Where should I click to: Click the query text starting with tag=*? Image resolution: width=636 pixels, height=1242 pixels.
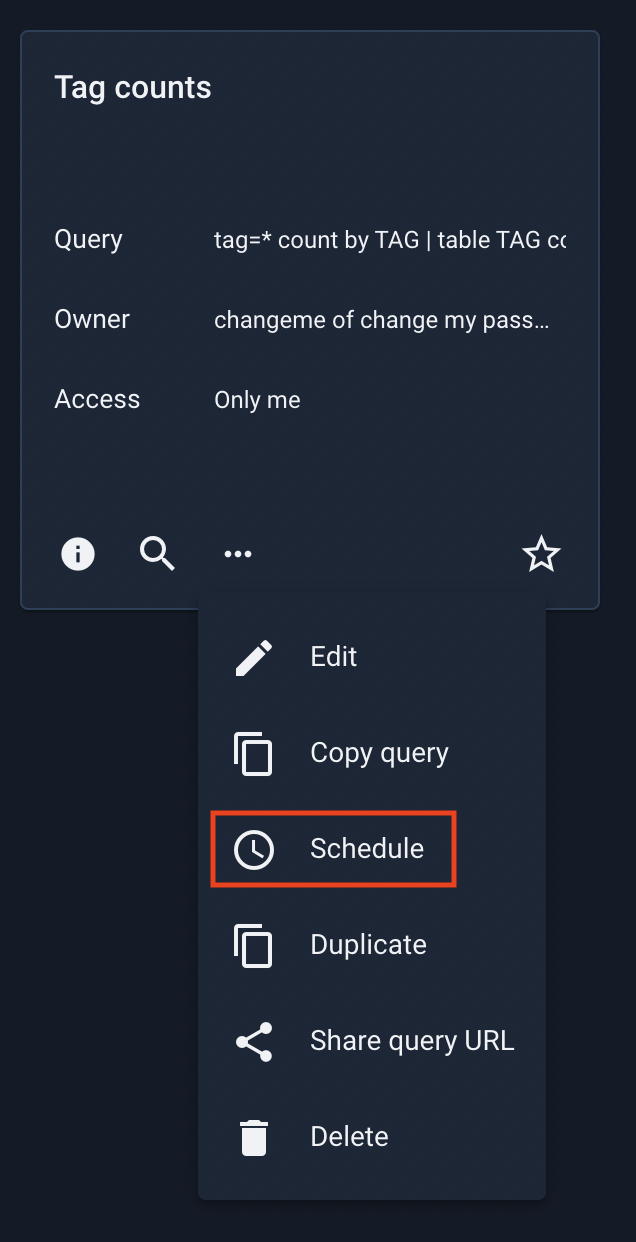(x=390, y=240)
